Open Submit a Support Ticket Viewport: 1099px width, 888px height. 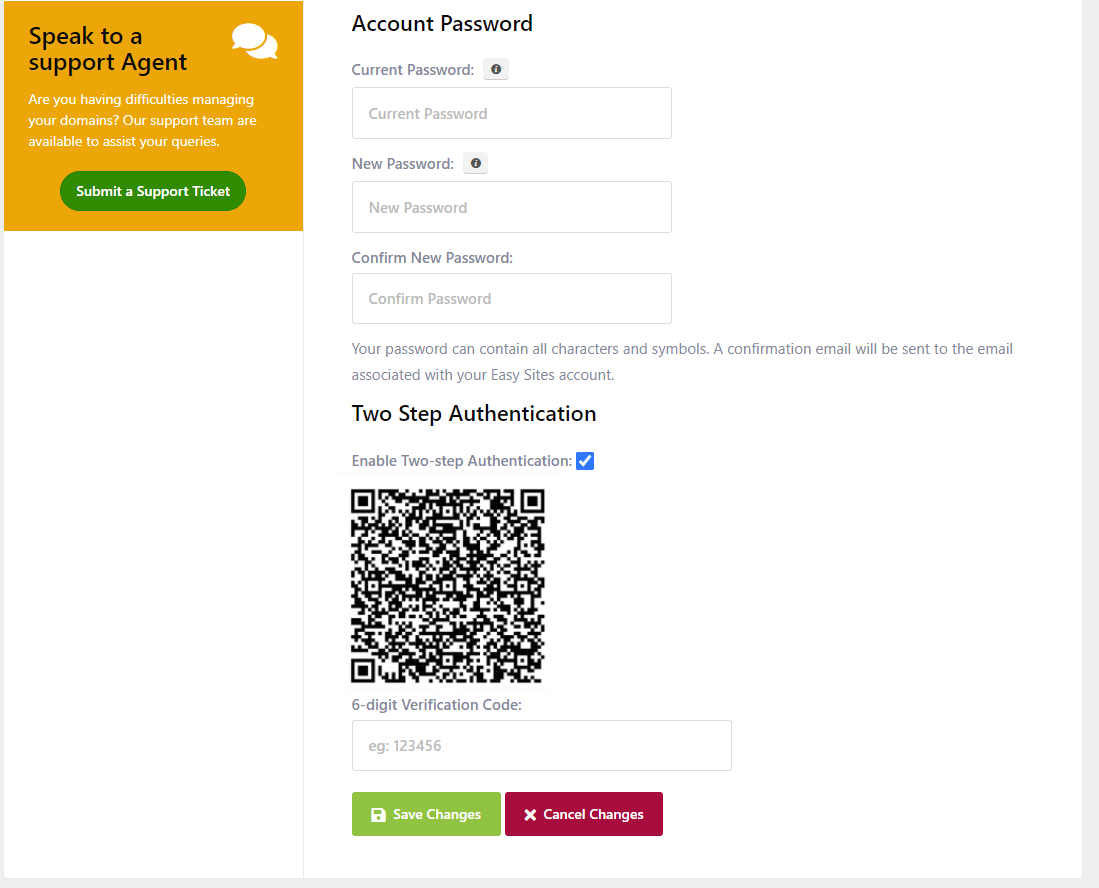(153, 191)
